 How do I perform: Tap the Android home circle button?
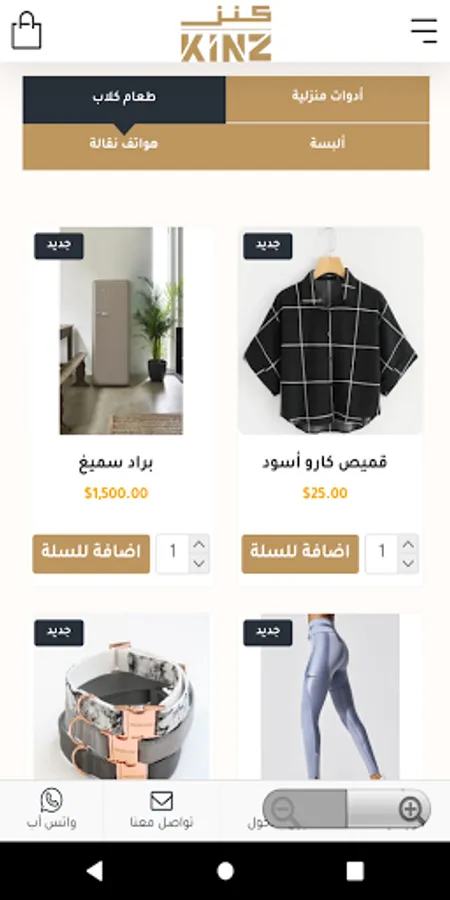coord(225,871)
